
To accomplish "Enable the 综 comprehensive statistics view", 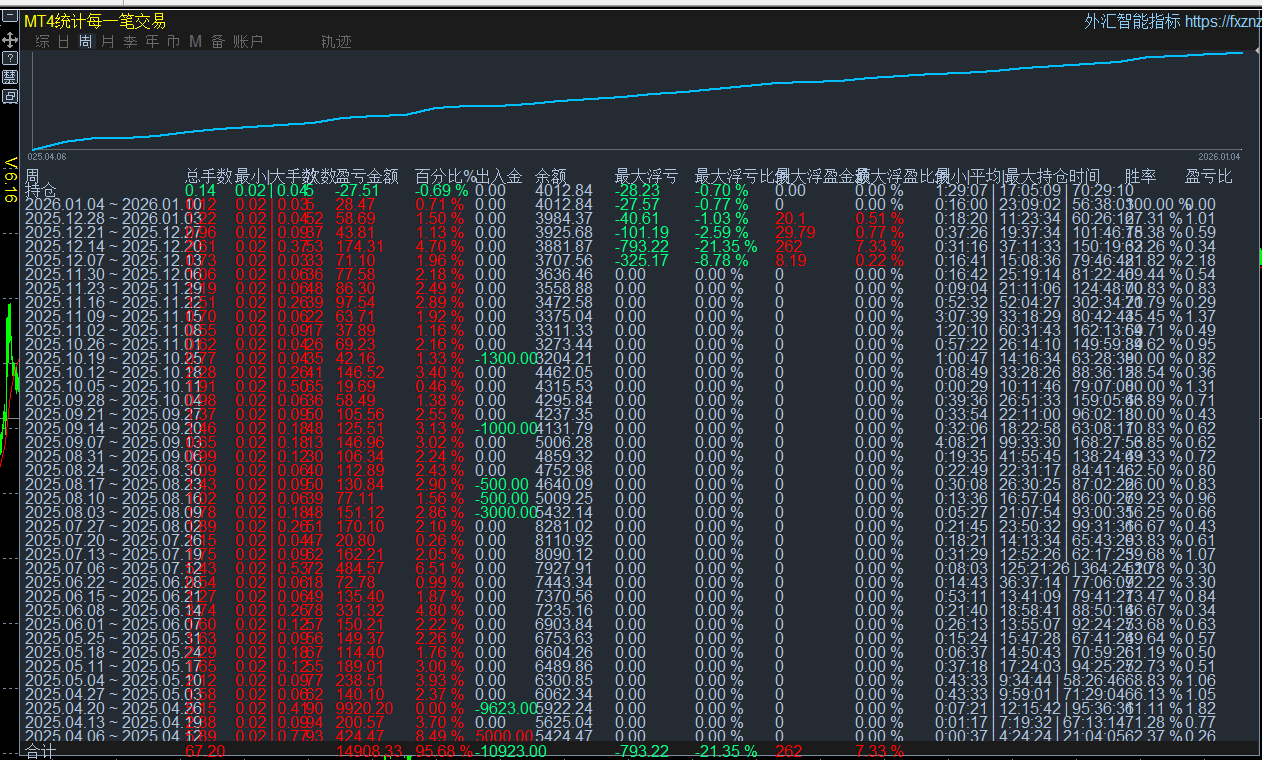I will tap(40, 42).
